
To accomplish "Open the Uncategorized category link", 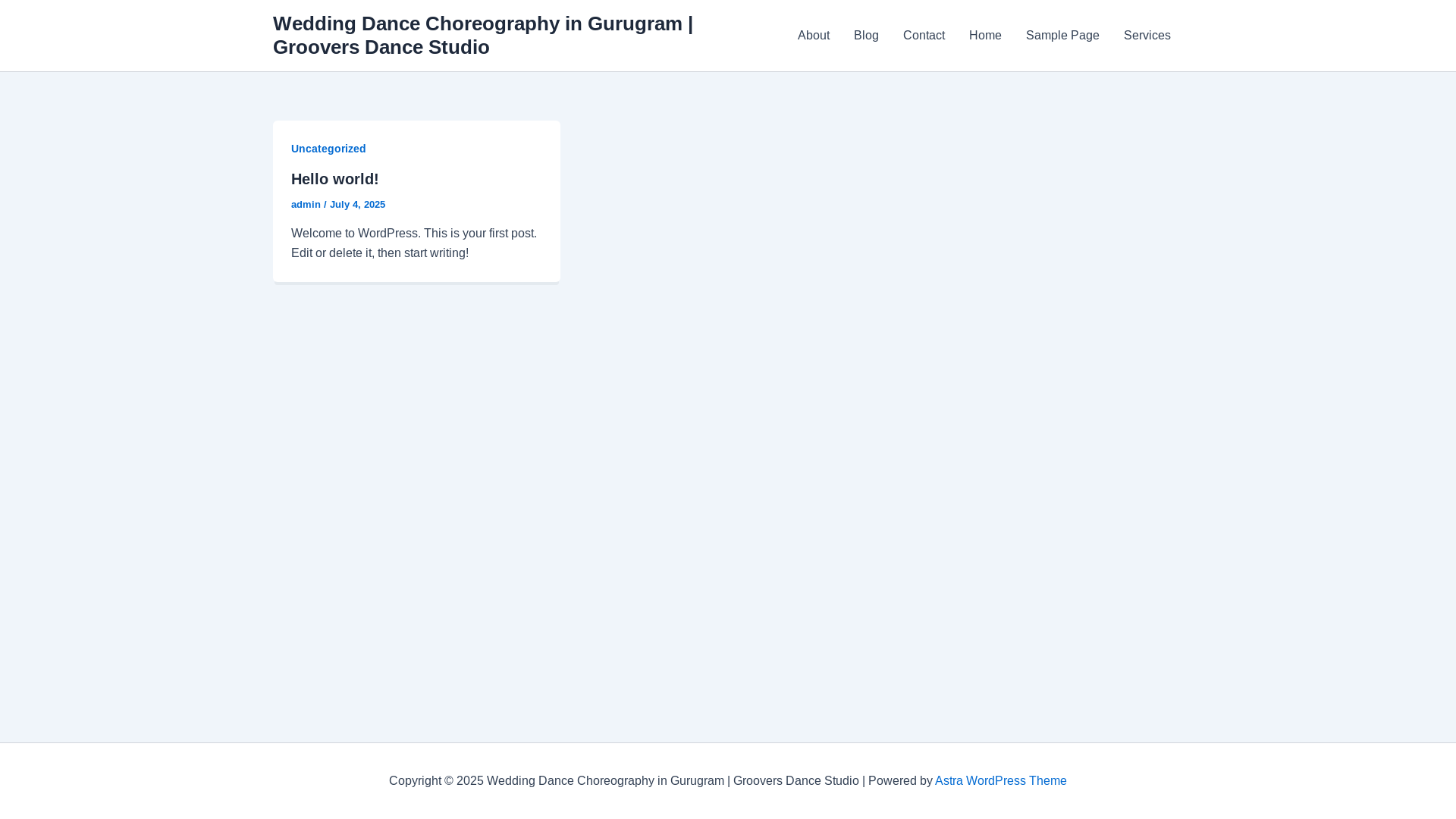I will point(328,149).
